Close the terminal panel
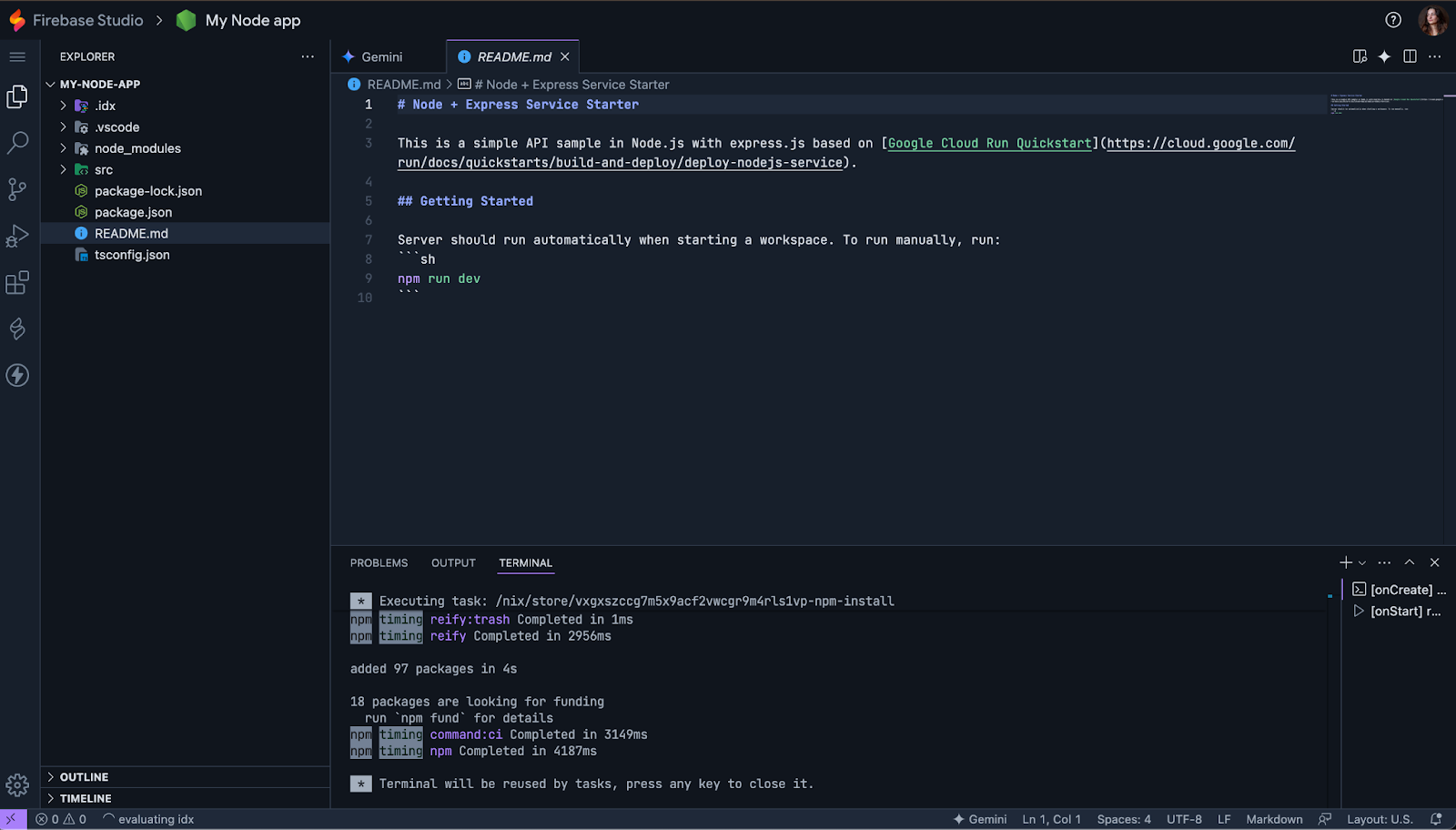This screenshot has height=830, width=1456. point(1435,562)
